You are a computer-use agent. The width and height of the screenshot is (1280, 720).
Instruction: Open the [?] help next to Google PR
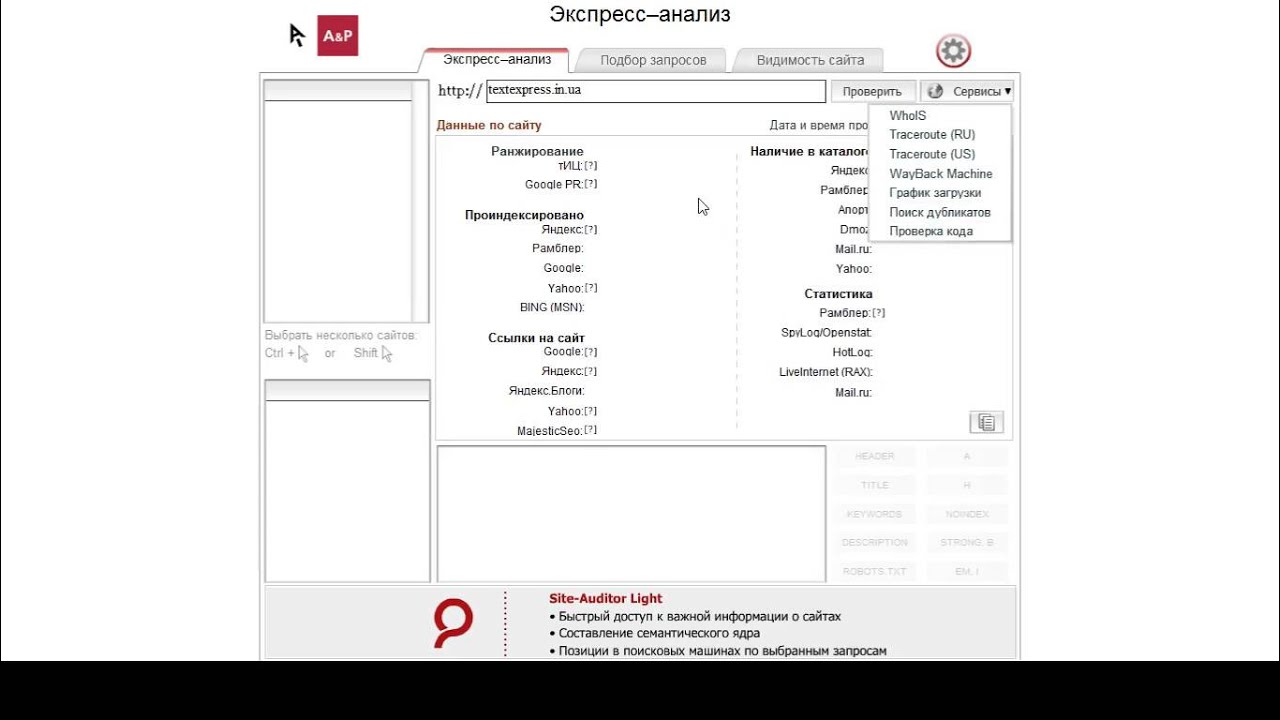[x=591, y=184]
